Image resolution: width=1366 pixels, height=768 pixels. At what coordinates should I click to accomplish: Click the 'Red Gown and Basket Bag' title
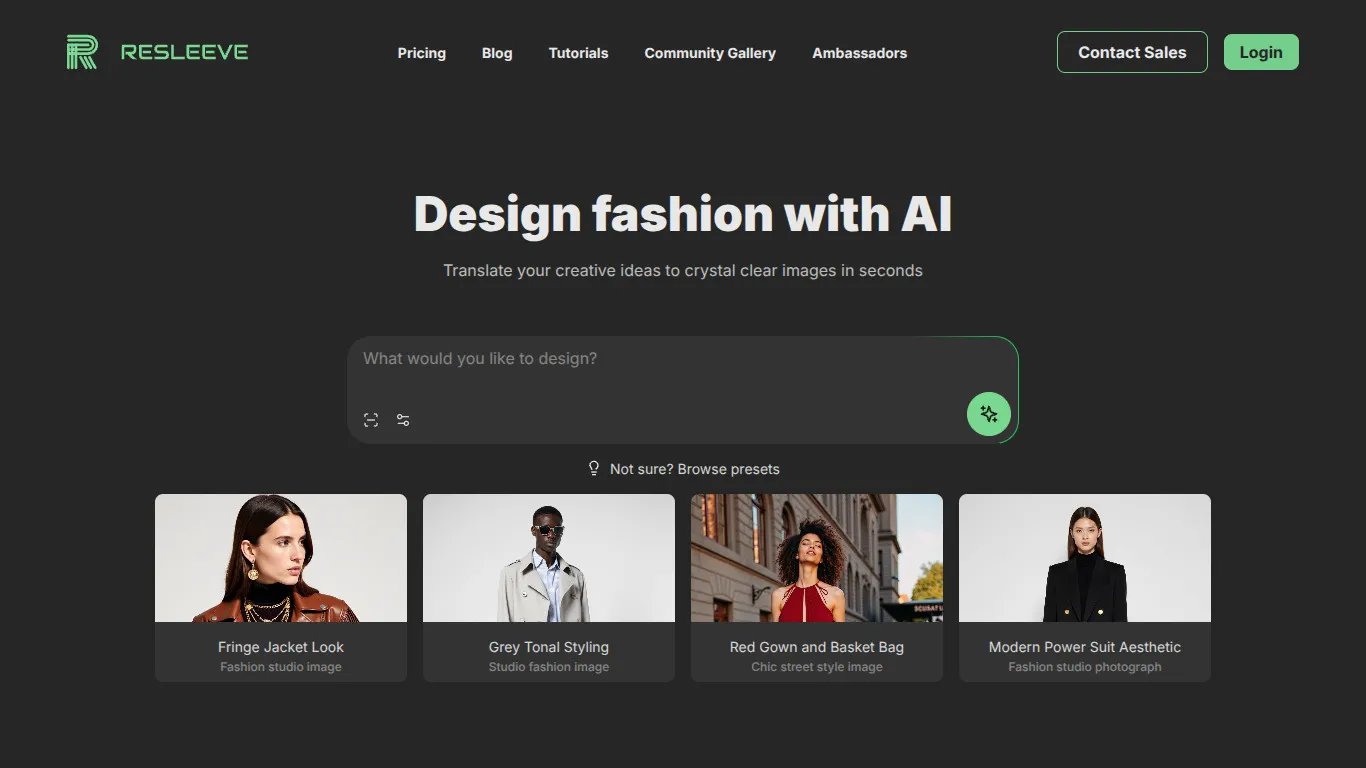817,647
